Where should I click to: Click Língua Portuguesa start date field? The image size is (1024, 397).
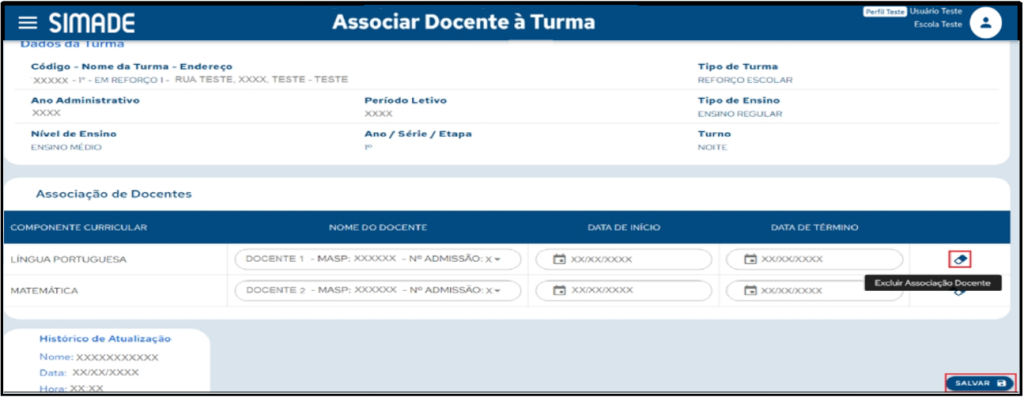[623, 259]
